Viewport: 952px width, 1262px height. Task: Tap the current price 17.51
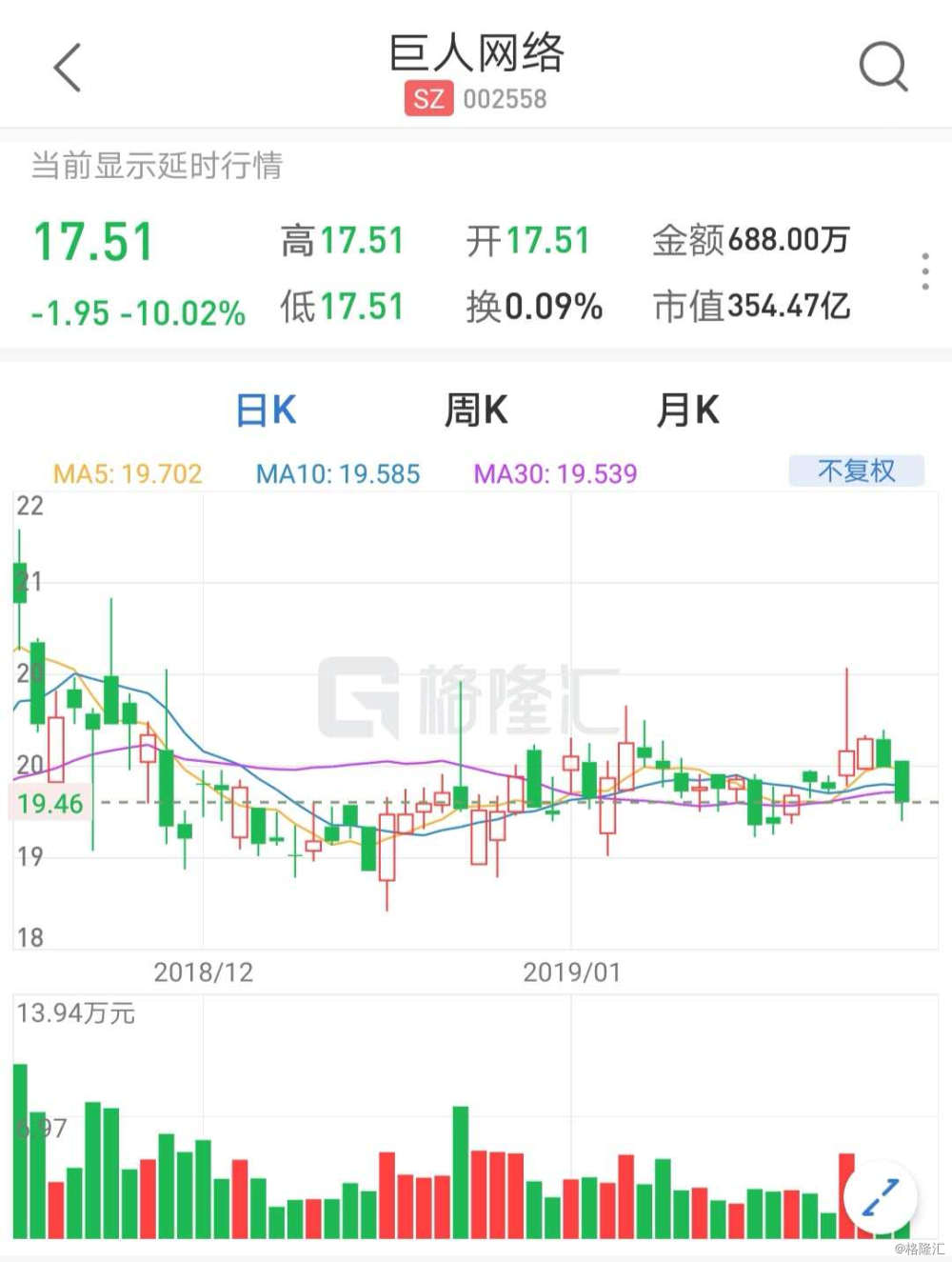[x=93, y=241]
